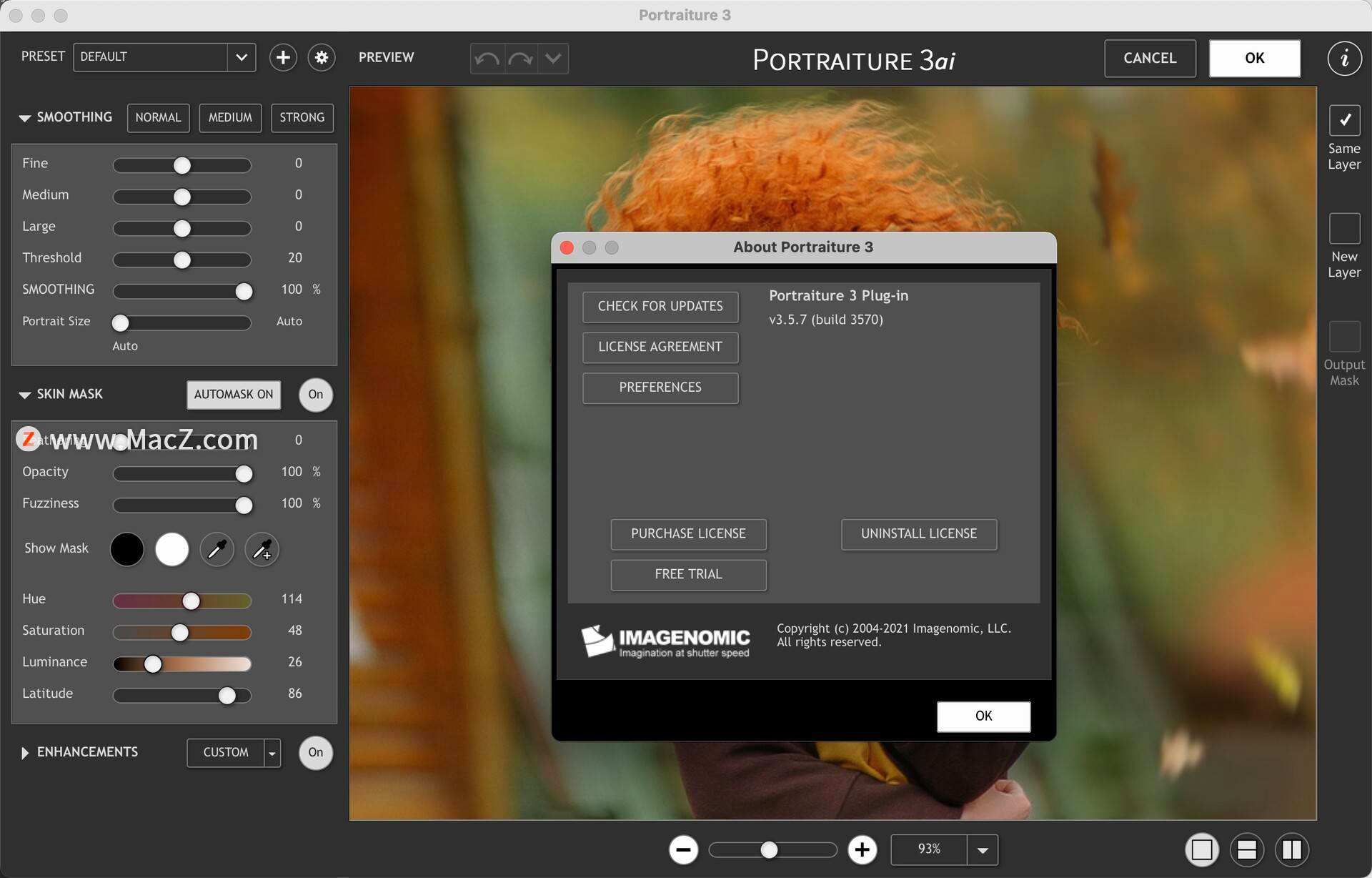The width and height of the screenshot is (1372, 878).
Task: Switch to single preview view
Action: pos(1202,849)
